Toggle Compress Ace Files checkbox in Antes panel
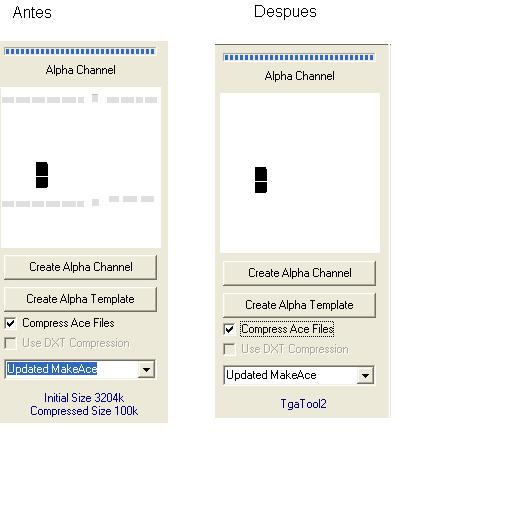Image resolution: width=512 pixels, height=512 pixels. [x=10, y=323]
